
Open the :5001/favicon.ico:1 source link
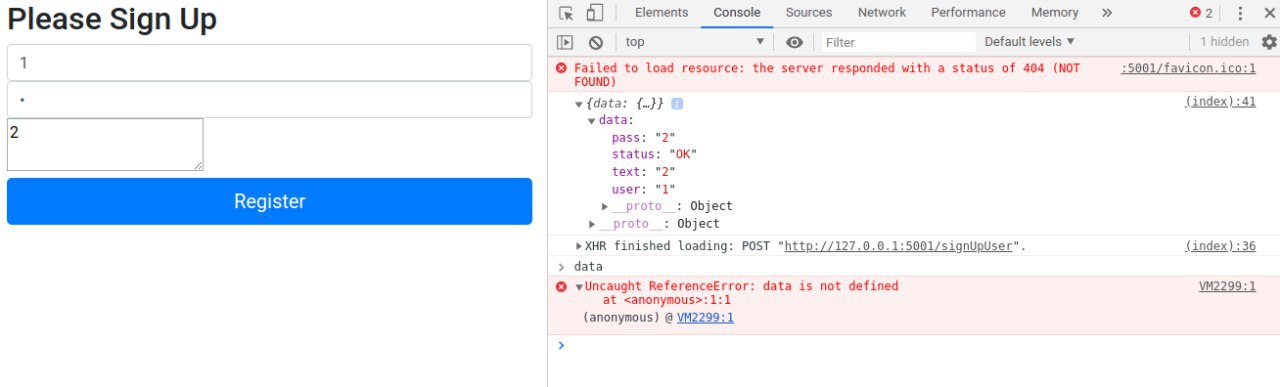click(1188, 68)
